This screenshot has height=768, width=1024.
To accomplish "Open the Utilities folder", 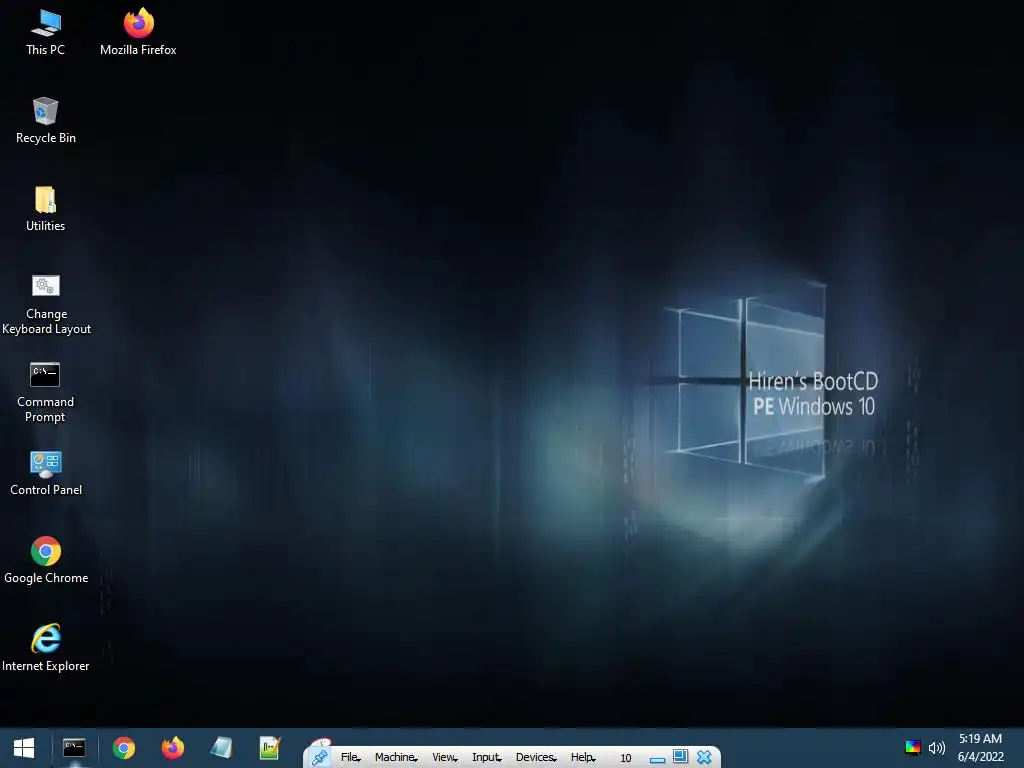I will click(x=45, y=209).
